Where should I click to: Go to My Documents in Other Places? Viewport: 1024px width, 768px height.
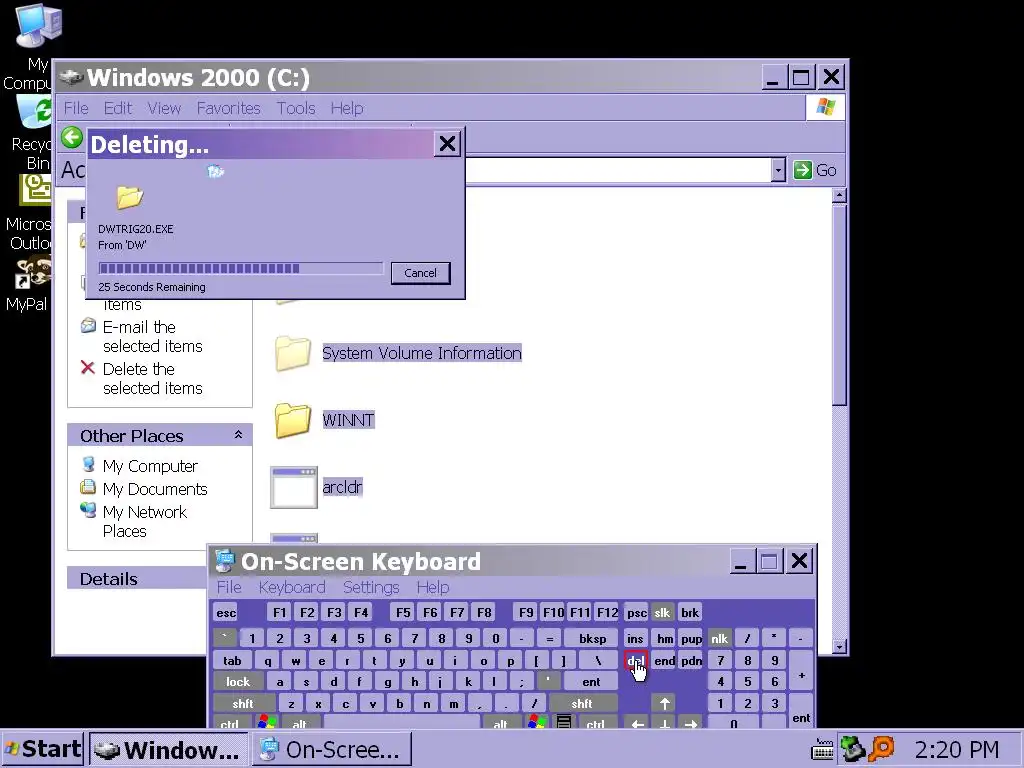point(155,489)
